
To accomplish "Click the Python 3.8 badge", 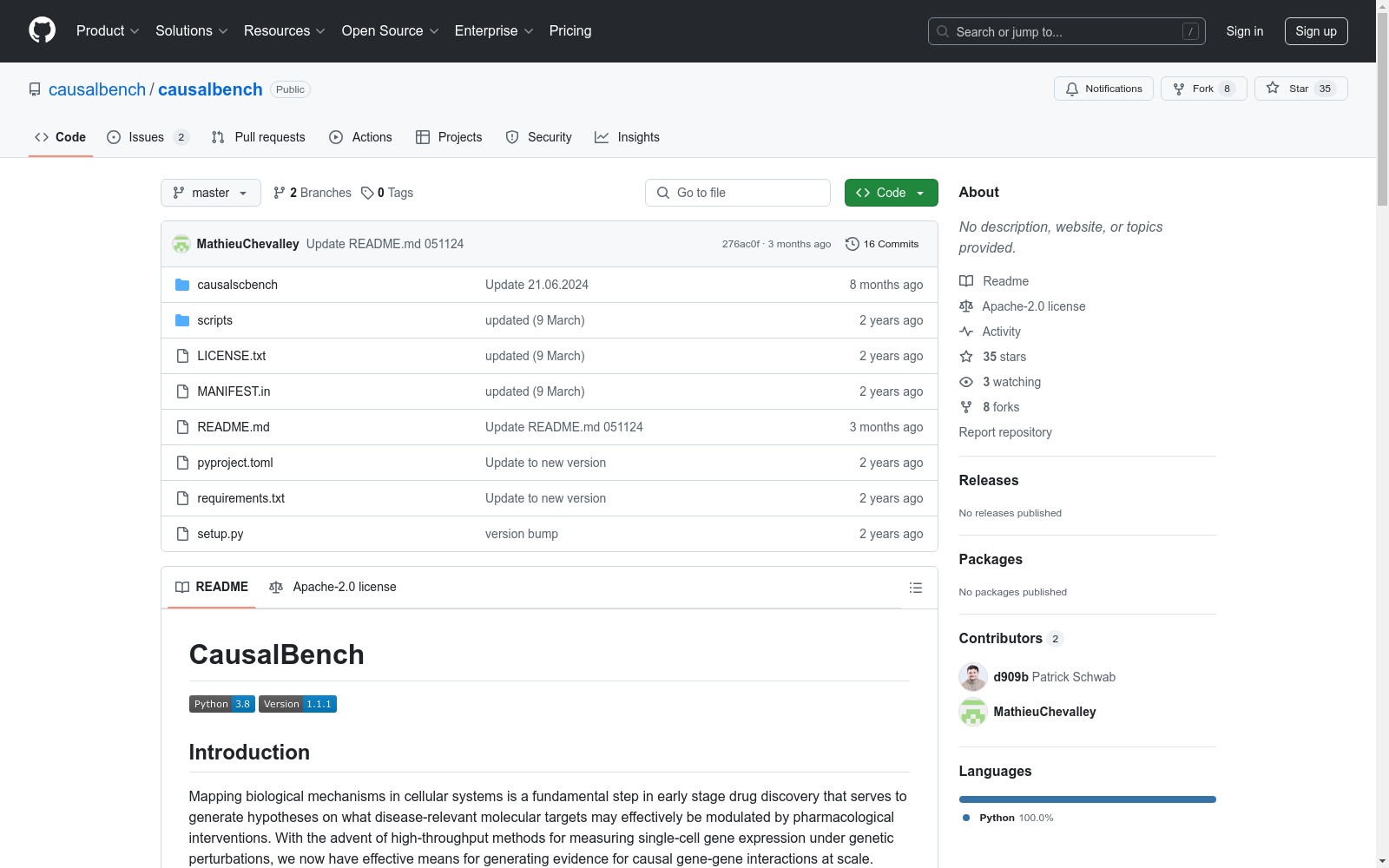I will 222,704.
